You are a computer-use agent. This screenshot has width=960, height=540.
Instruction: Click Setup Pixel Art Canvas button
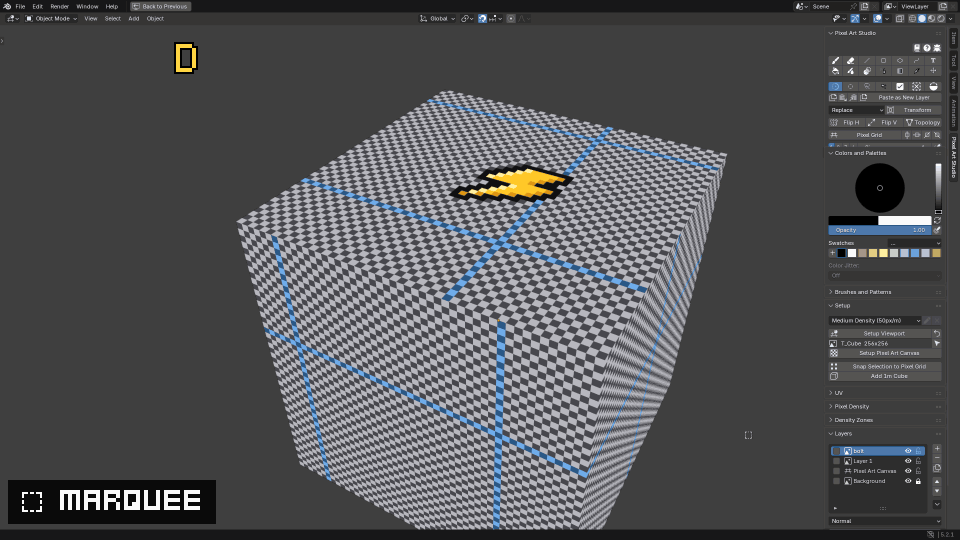(x=885, y=353)
